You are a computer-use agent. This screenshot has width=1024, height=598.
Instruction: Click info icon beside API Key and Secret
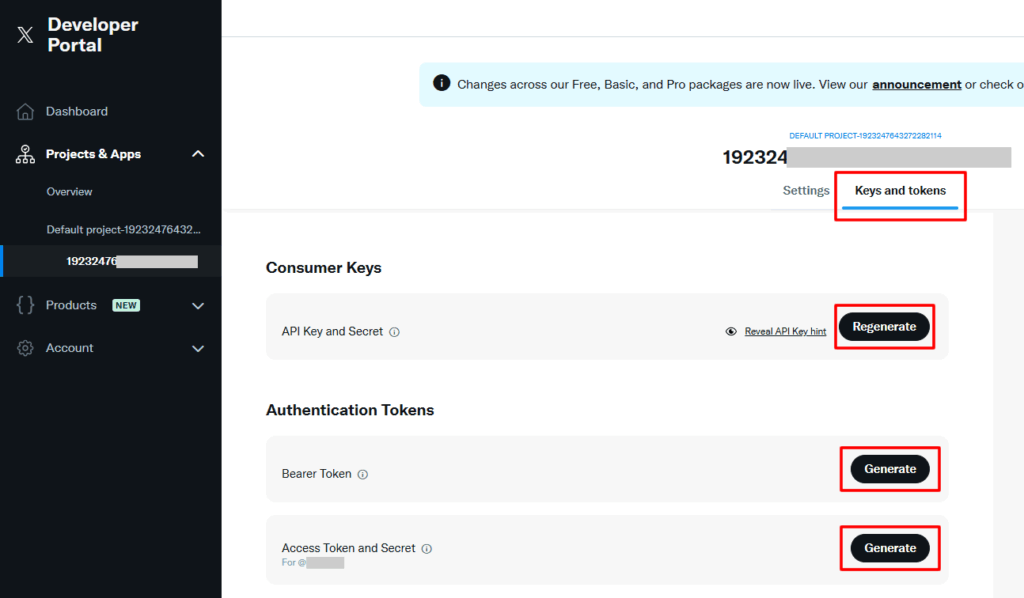394,332
